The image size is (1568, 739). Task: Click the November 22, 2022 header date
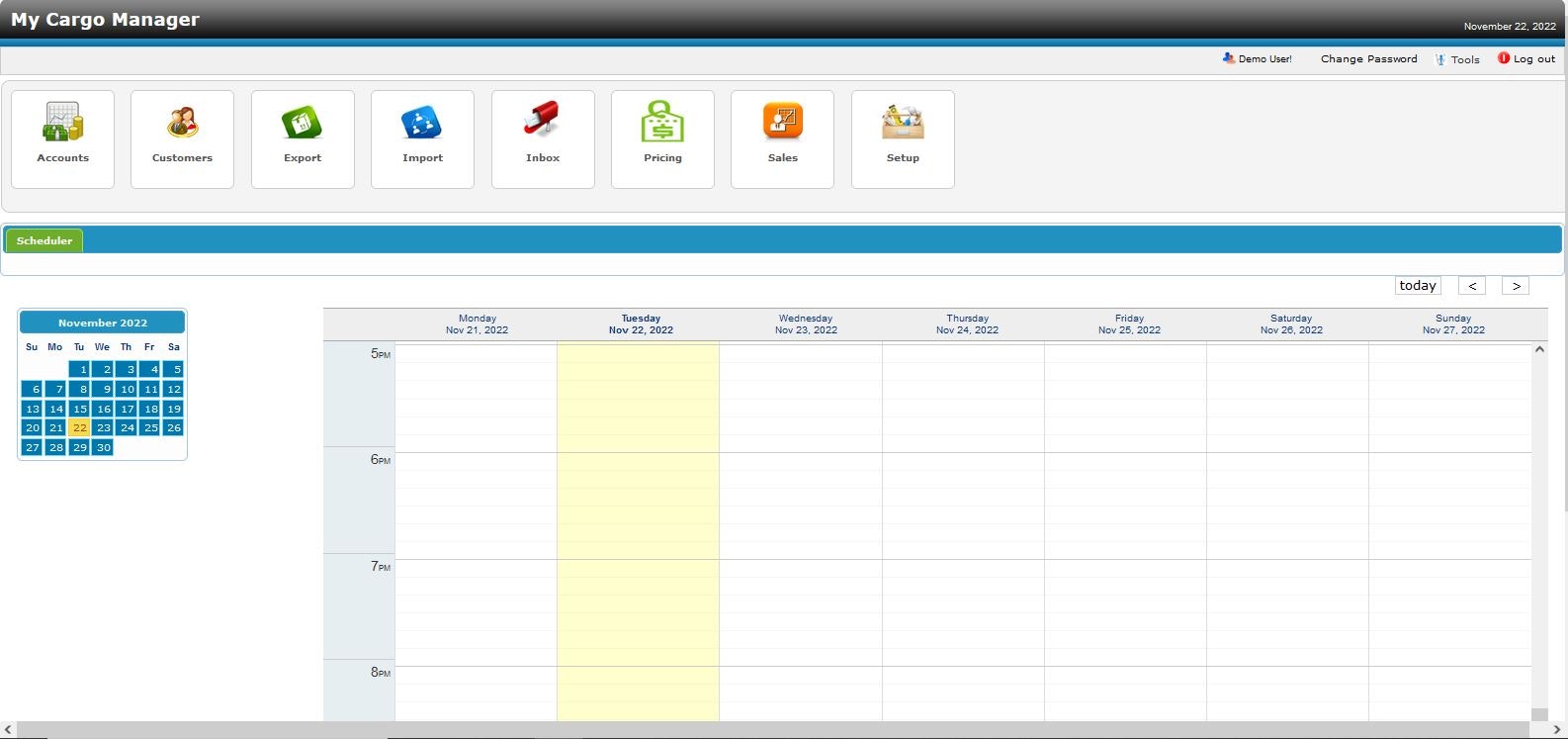(1510, 27)
